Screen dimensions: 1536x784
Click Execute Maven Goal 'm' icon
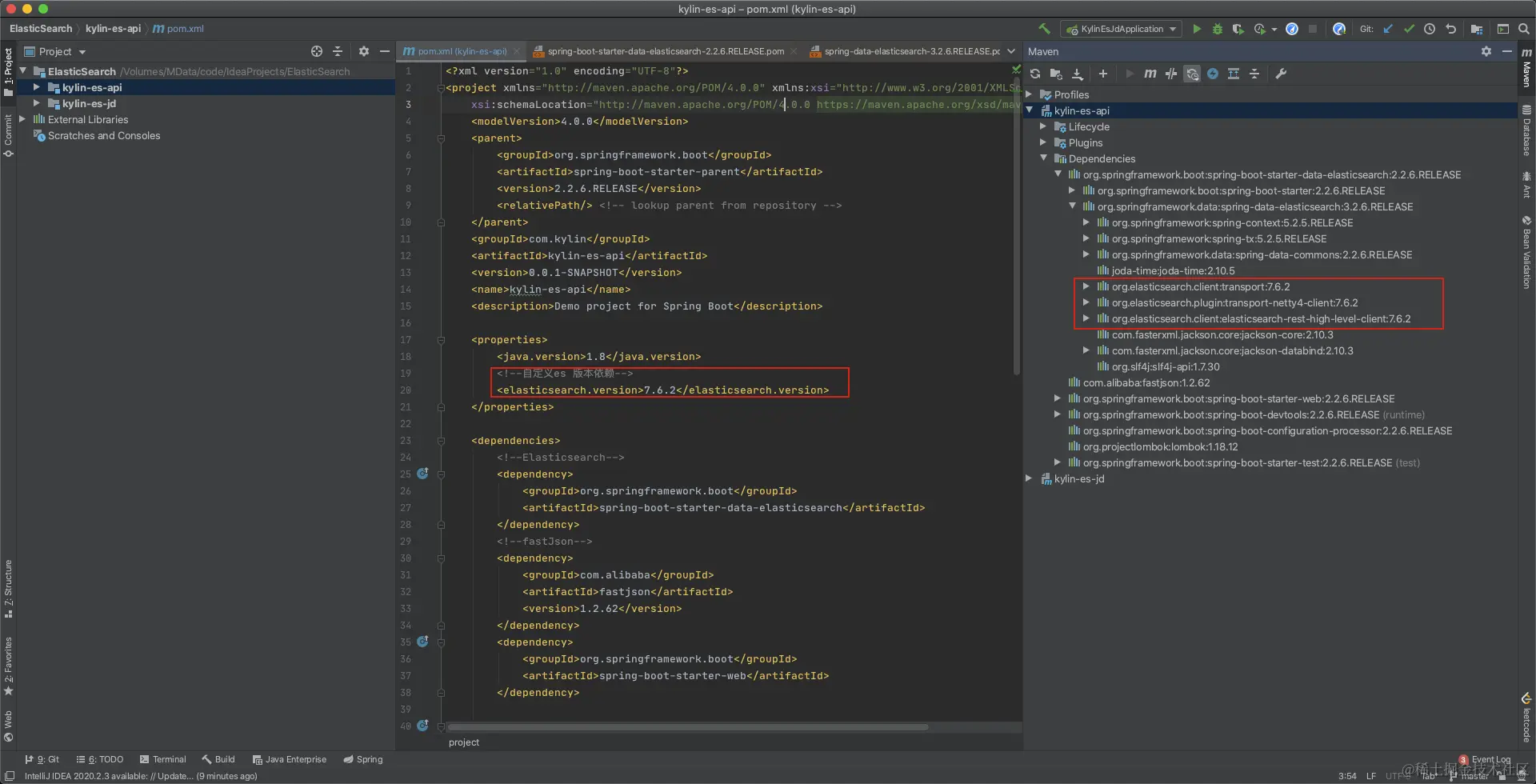1150,74
